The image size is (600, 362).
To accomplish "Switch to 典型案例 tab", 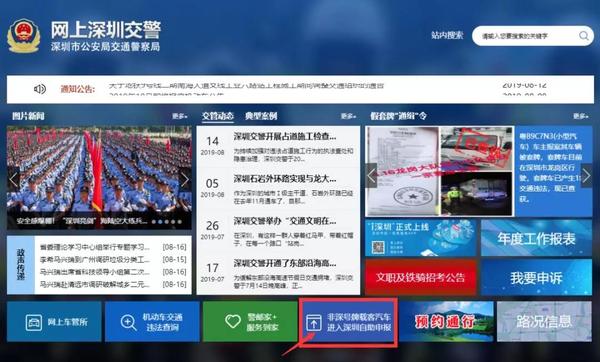I will pyautogui.click(x=261, y=116).
